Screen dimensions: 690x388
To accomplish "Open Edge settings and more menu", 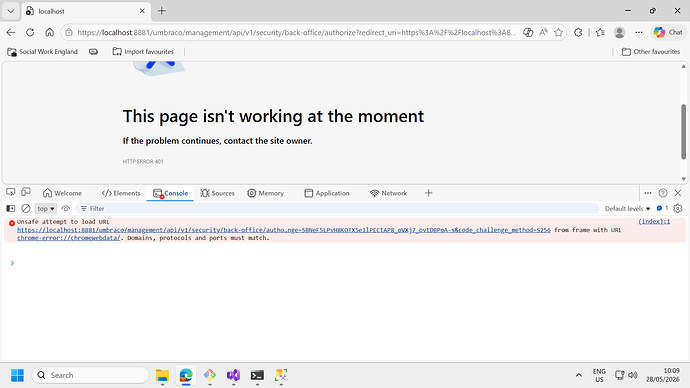I will [x=639, y=32].
